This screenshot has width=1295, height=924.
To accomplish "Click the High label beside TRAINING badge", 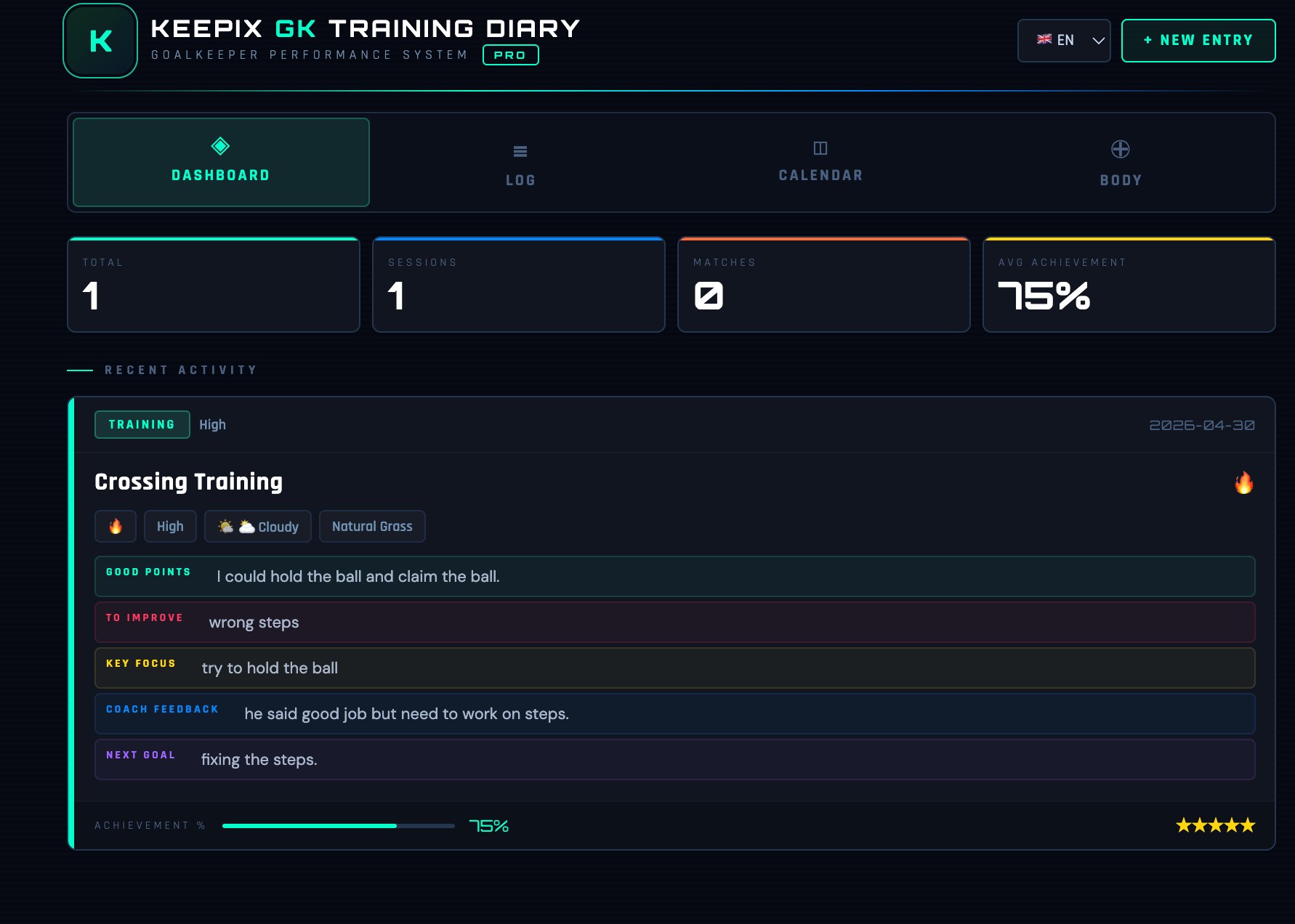I will tap(213, 425).
